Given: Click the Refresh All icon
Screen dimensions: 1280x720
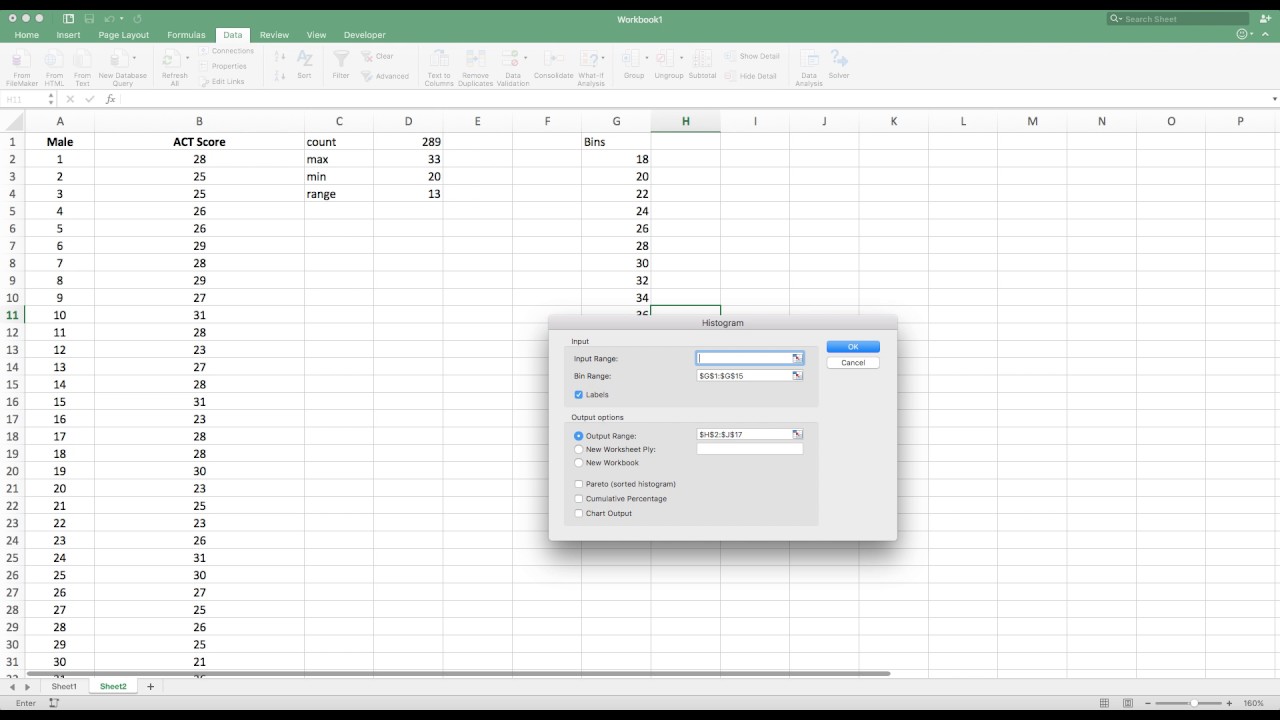Looking at the screenshot, I should [172, 60].
